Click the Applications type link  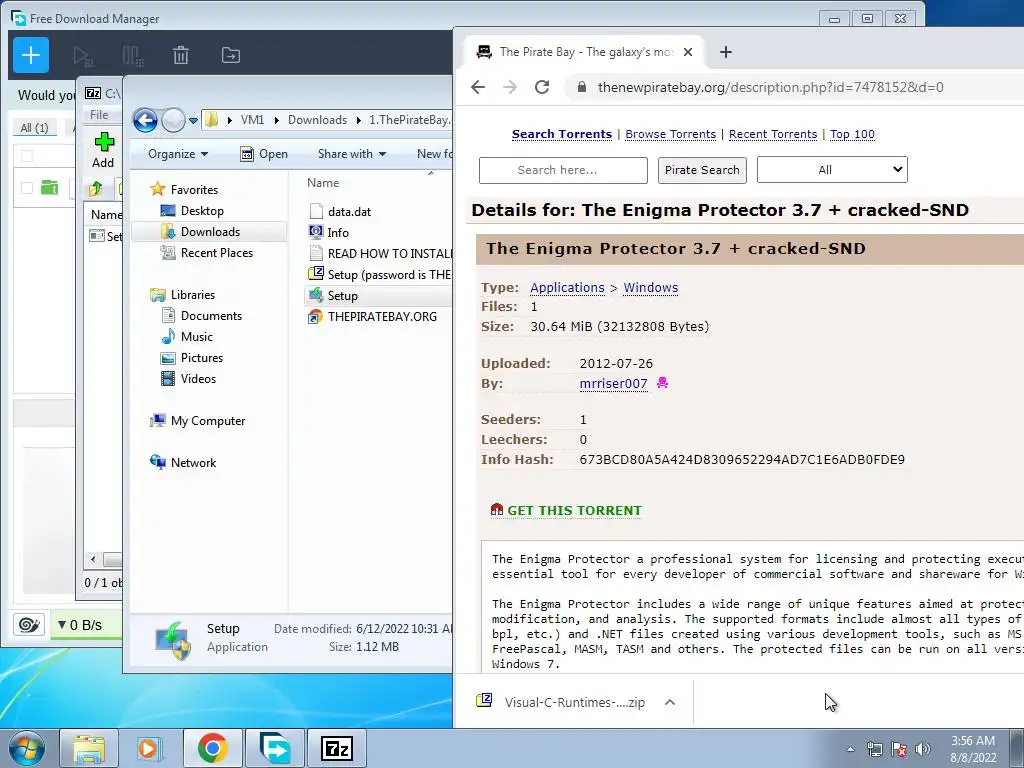coord(568,287)
